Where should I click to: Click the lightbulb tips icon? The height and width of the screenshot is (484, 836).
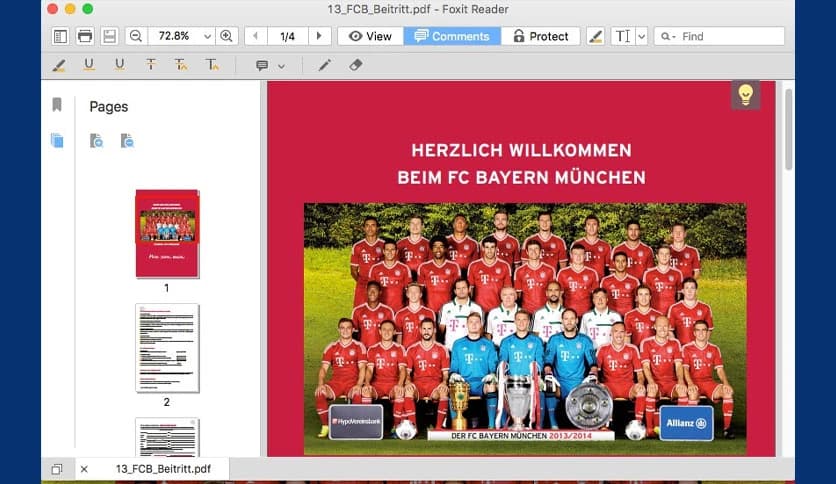pyautogui.click(x=745, y=95)
